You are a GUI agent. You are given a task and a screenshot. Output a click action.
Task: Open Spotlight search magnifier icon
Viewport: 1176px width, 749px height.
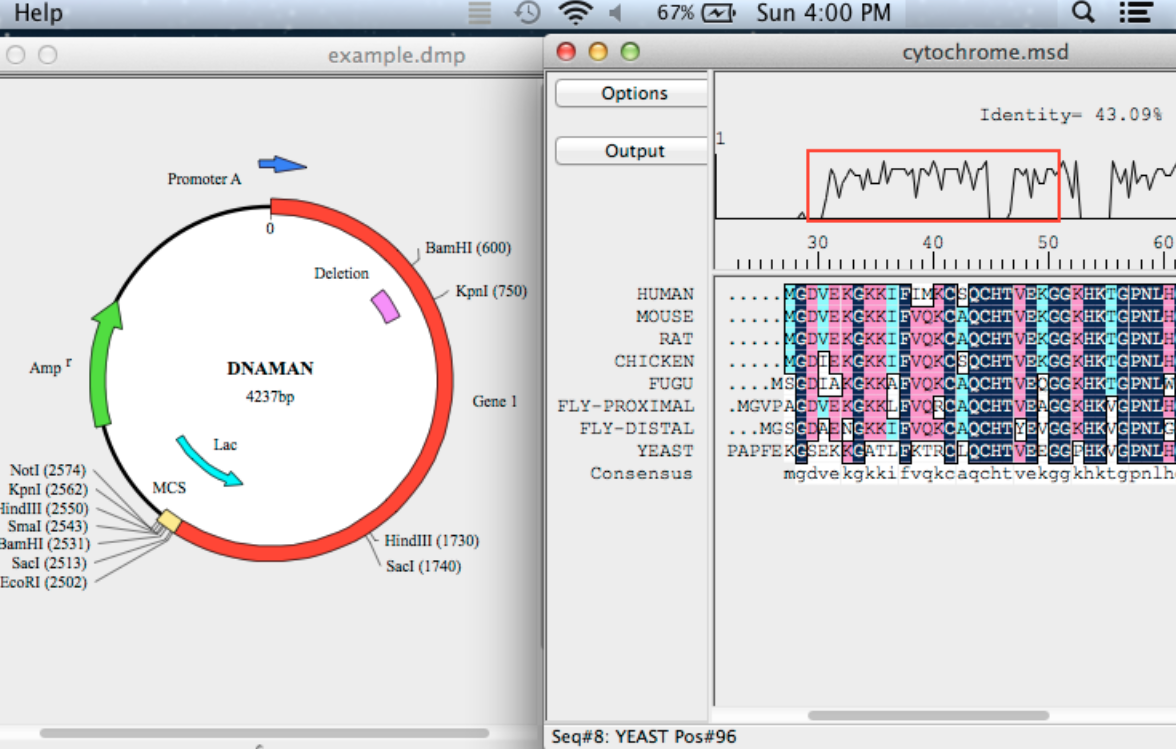coord(1082,12)
